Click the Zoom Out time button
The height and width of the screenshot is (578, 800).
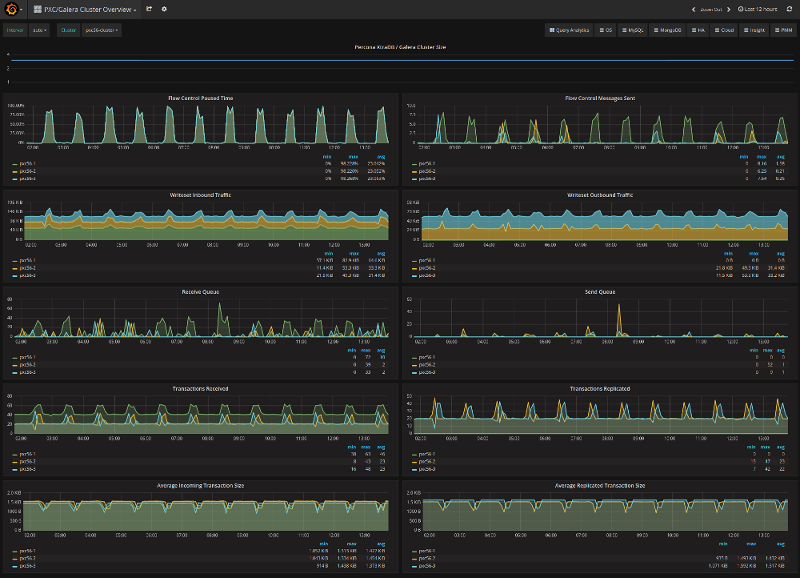pyautogui.click(x=712, y=9)
